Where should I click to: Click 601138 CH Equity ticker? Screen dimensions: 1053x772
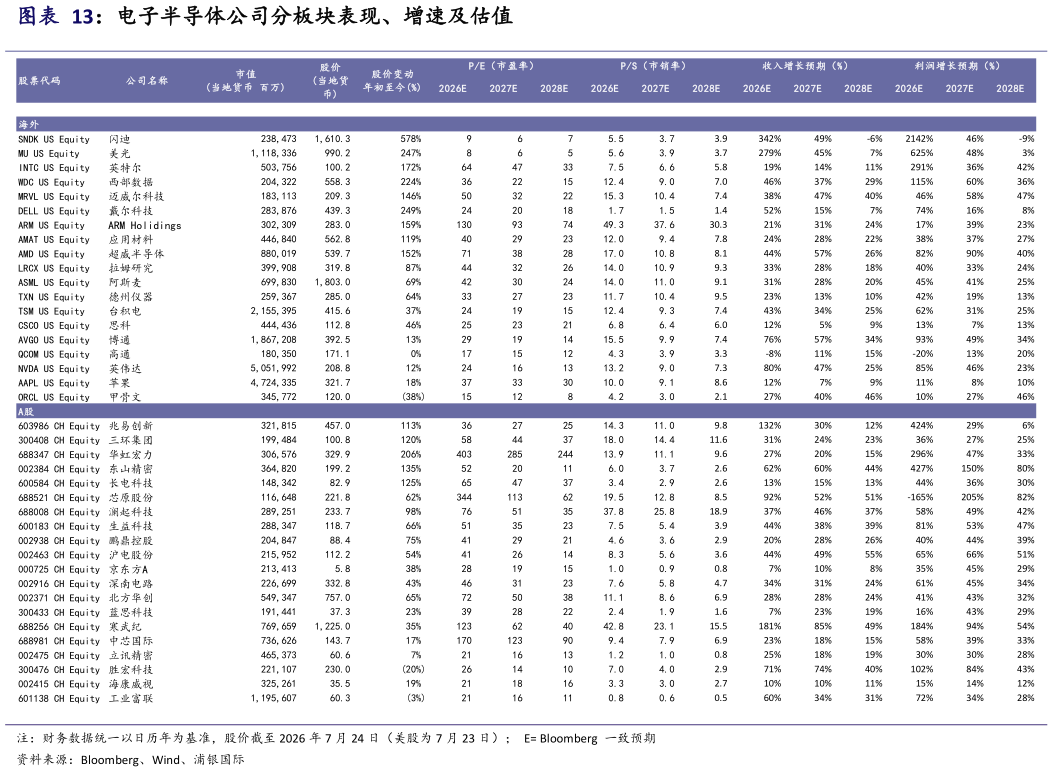(59, 699)
